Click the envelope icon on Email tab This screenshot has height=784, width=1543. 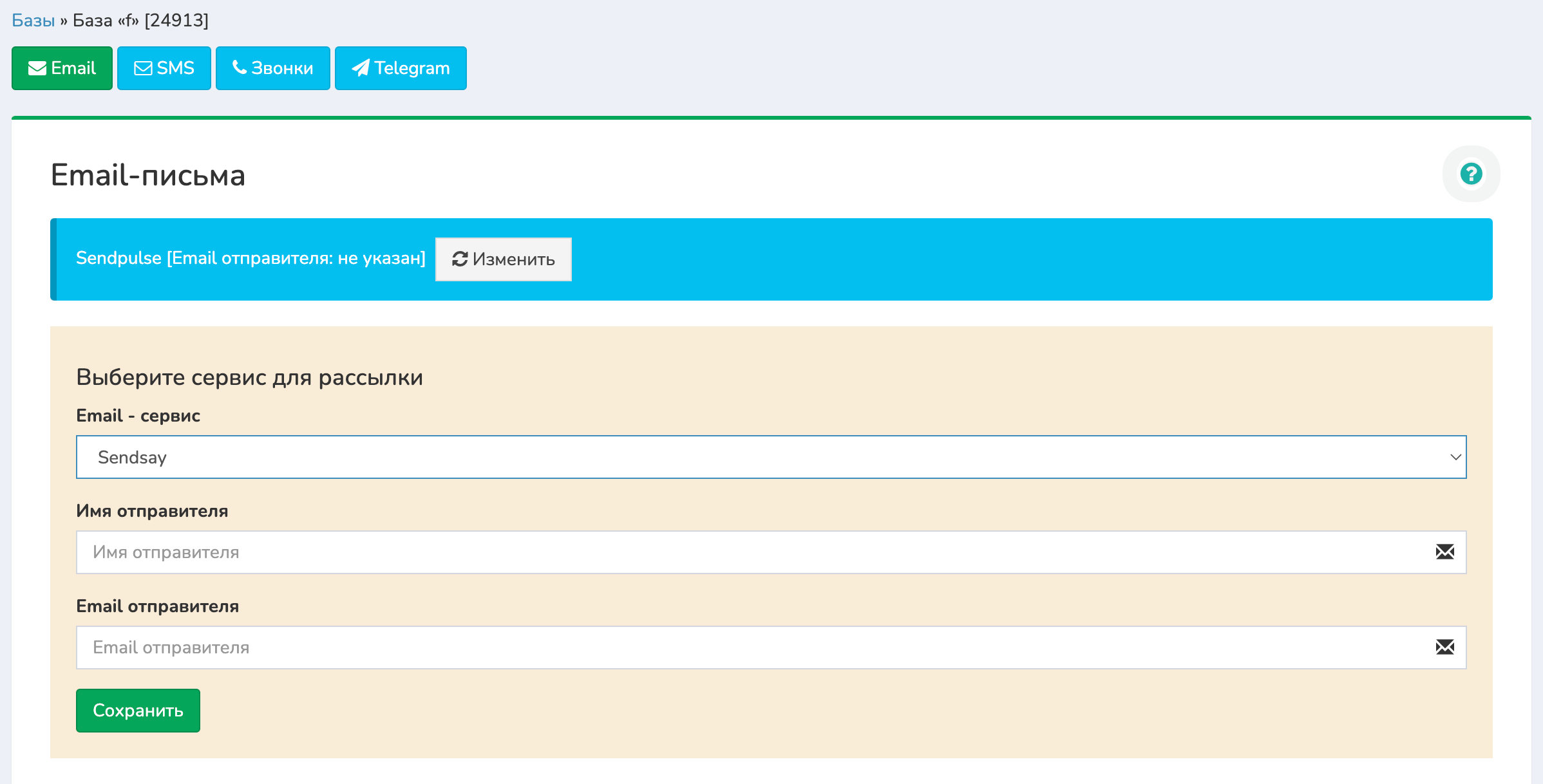(37, 68)
